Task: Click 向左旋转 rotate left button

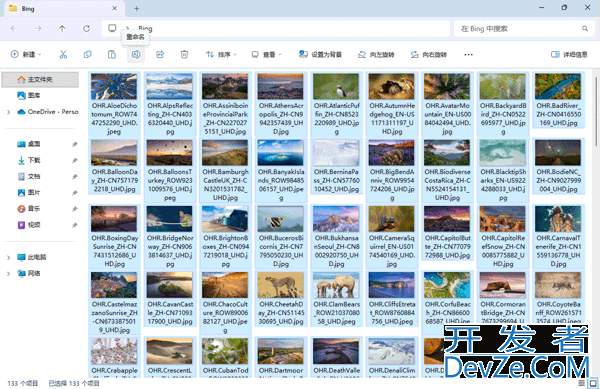Action: coord(376,55)
